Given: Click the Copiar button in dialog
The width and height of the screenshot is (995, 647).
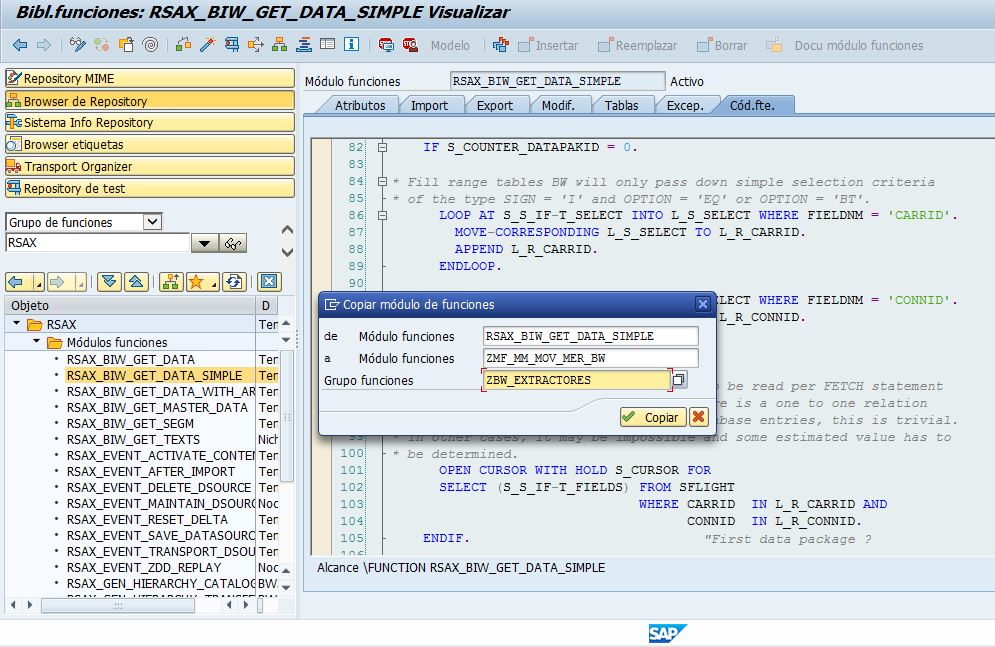Looking at the screenshot, I should click(x=652, y=417).
